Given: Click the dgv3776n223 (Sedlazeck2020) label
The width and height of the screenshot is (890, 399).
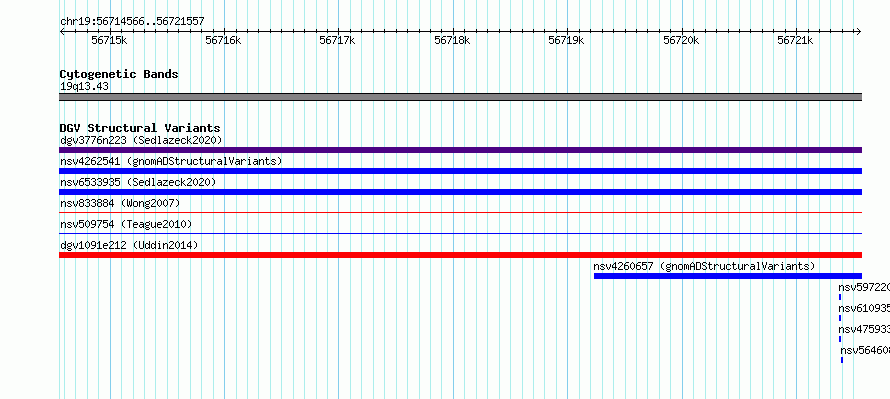Looking at the screenshot, I should (141, 140).
